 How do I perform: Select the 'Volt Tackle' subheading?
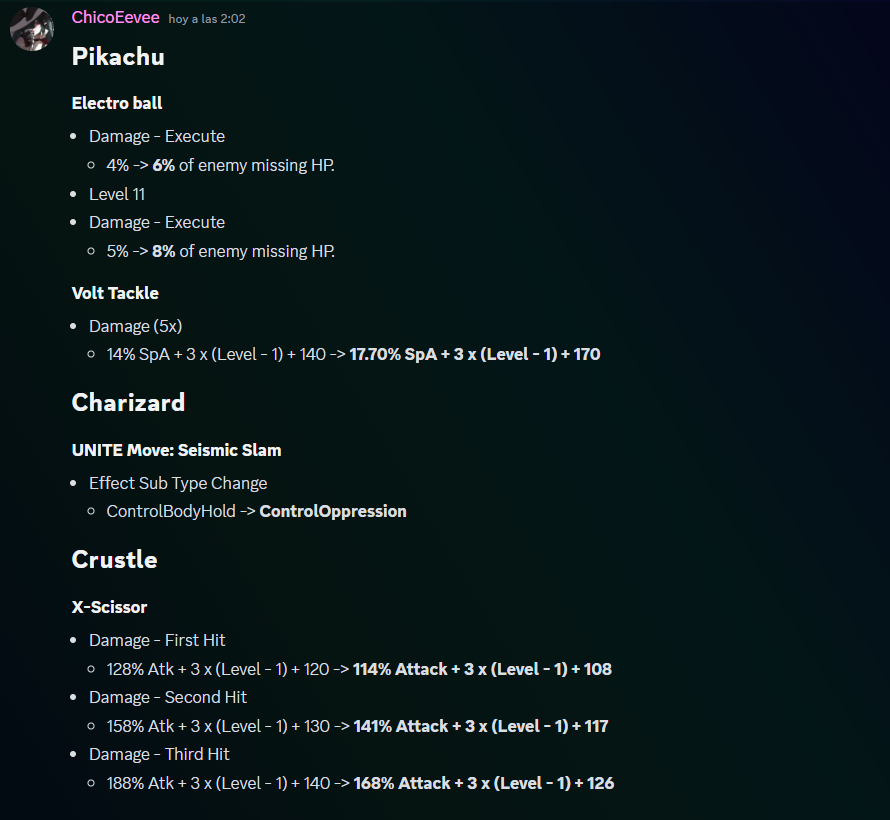115,293
